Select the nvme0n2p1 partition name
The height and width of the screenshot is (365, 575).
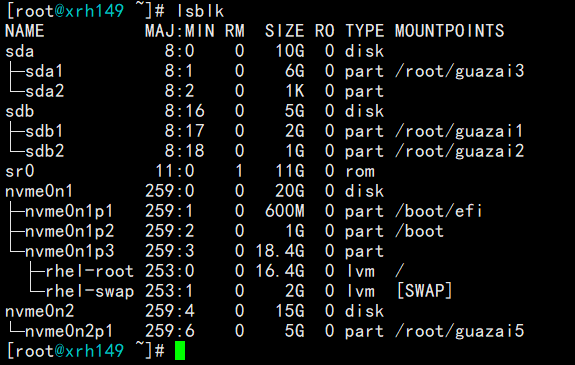(69, 331)
